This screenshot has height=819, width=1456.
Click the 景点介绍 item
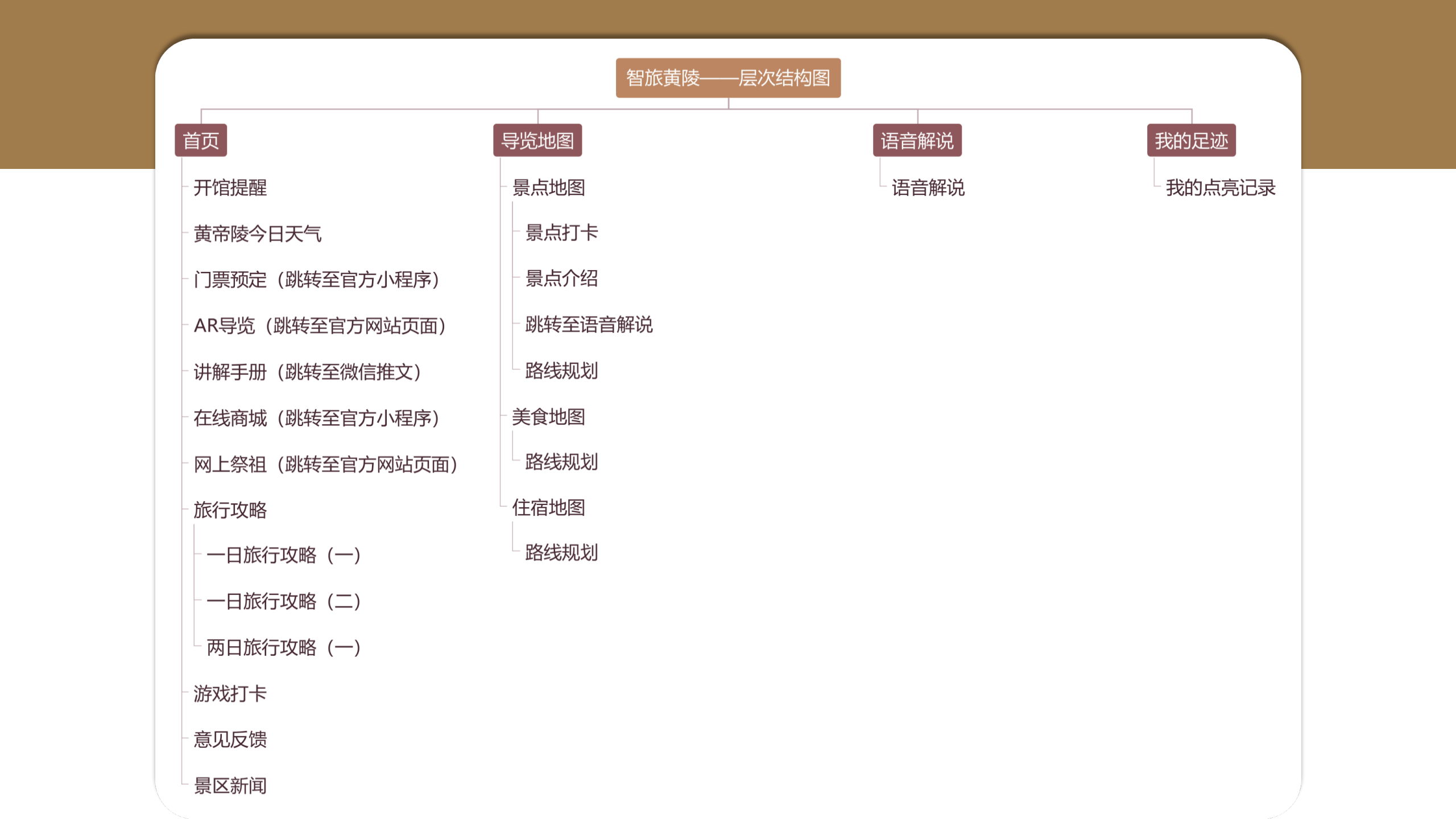(562, 279)
